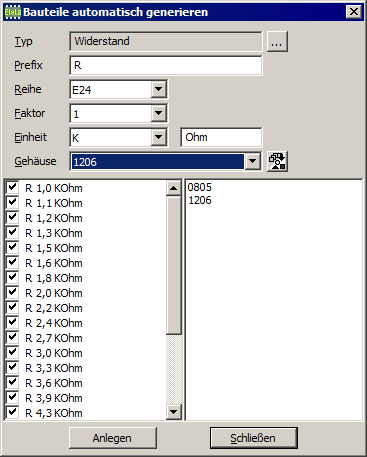Click the Schließen button
This screenshot has width=367, height=457.
(x=254, y=438)
